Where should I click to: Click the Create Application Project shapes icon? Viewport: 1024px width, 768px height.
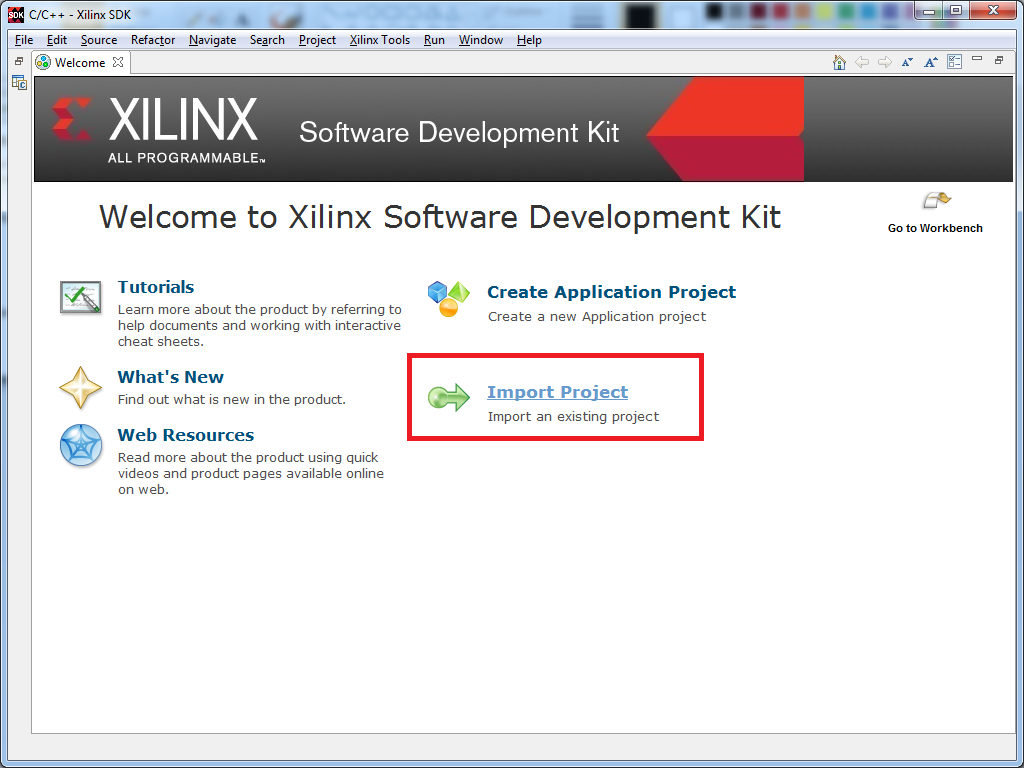coord(449,298)
